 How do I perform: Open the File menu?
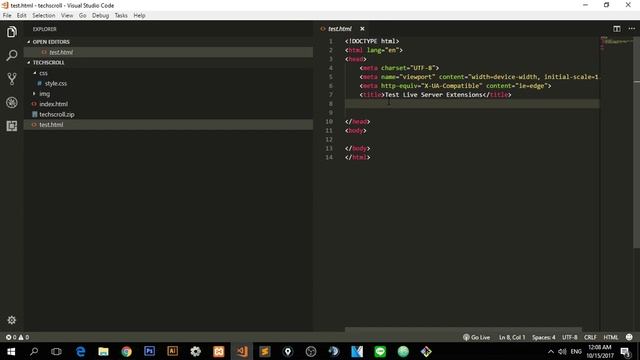(7, 16)
